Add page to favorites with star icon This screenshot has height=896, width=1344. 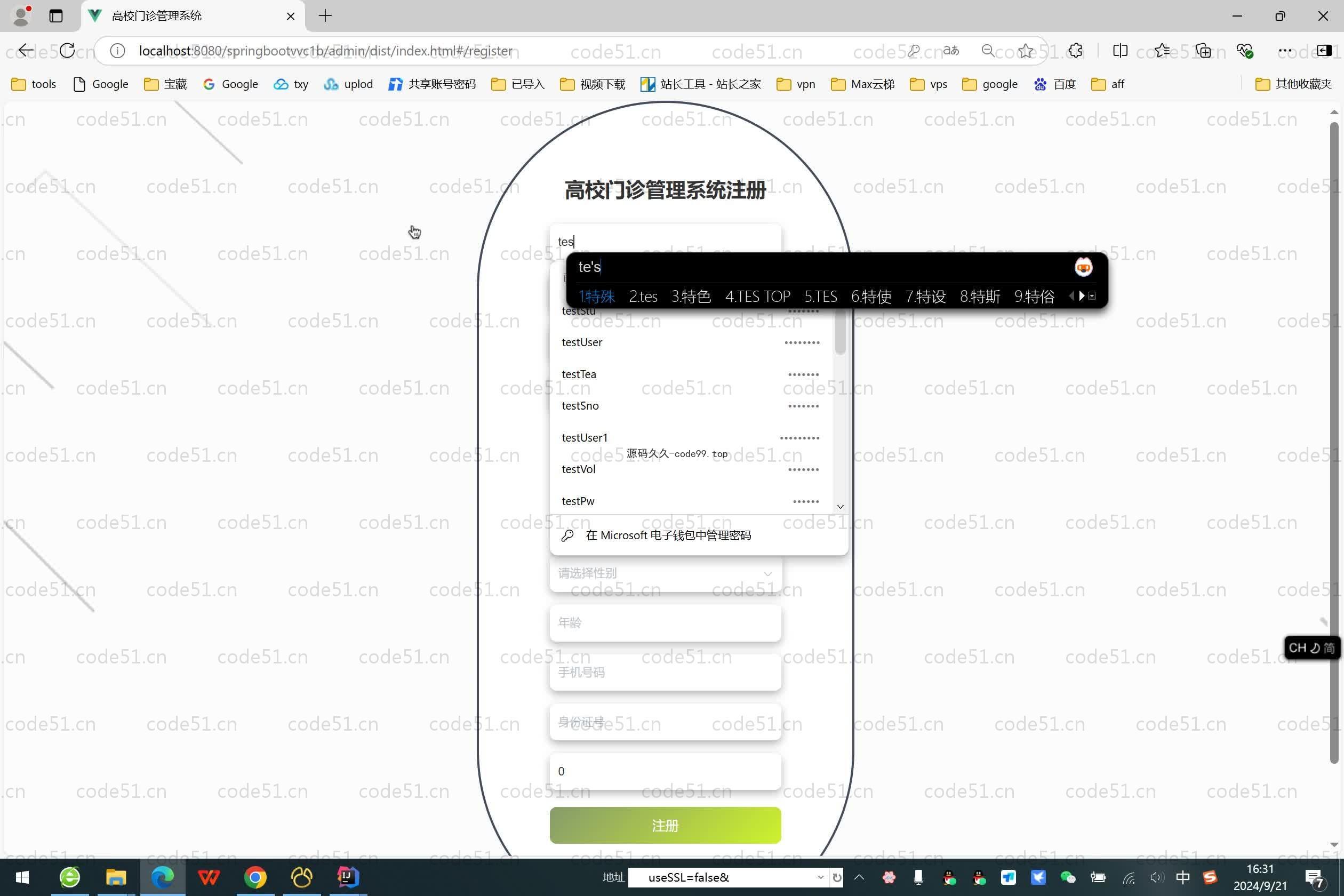1026,51
